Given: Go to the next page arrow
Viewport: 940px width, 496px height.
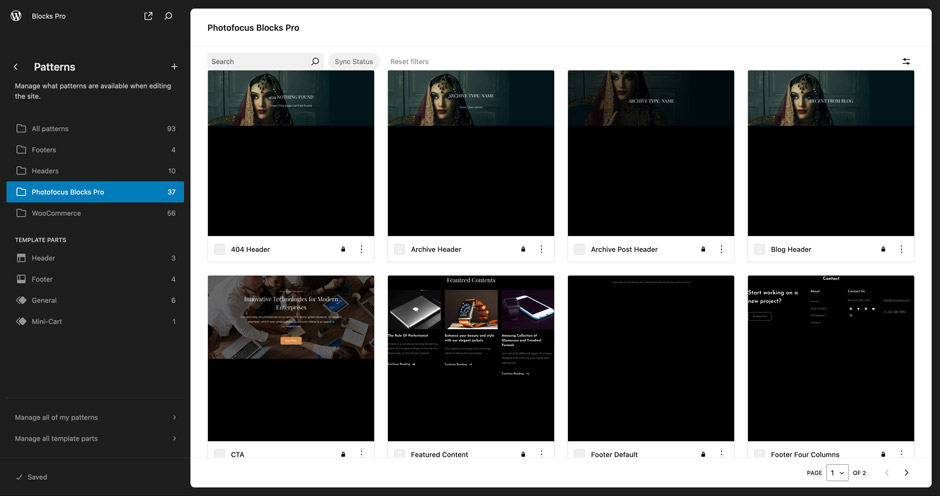Looking at the screenshot, I should [x=906, y=473].
